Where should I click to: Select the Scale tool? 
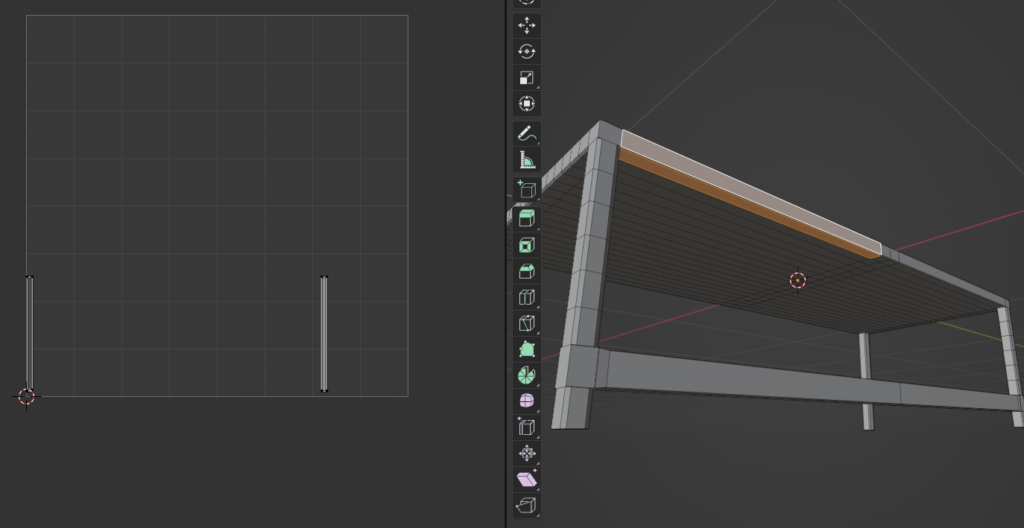click(x=526, y=78)
